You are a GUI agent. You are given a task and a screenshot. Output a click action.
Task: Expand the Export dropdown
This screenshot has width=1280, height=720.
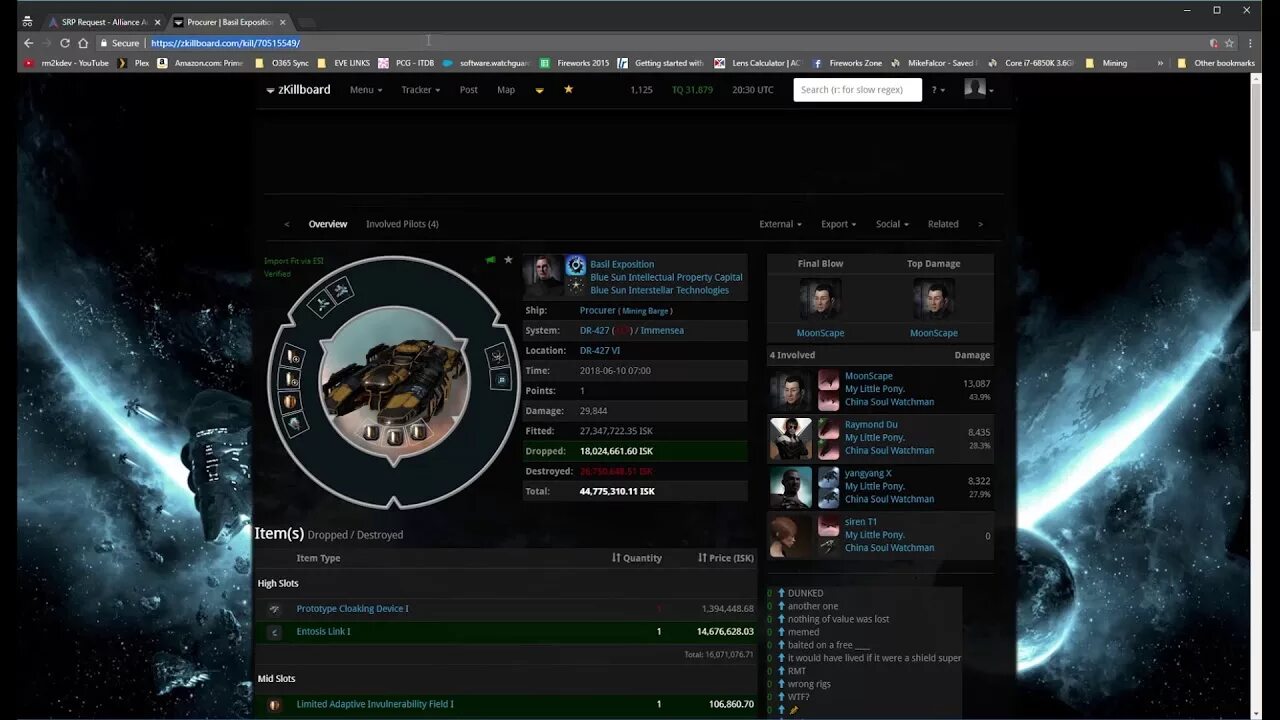point(838,224)
